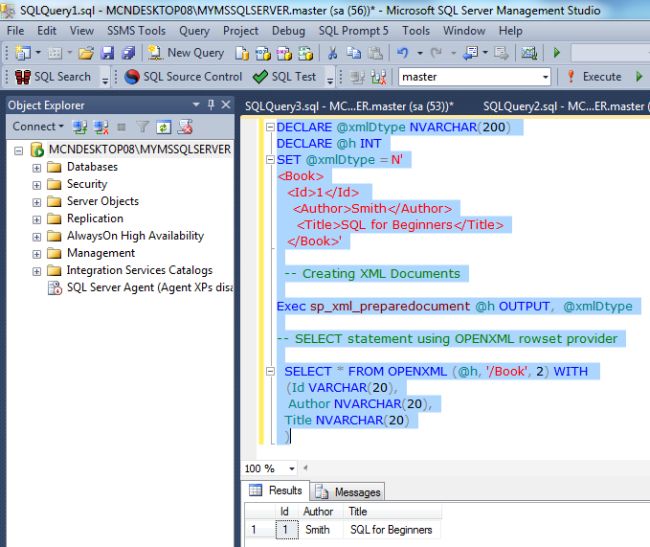This screenshot has width=650, height=547.
Task: Click Disconnect icon in Object Explorer
Action: [x=101, y=127]
